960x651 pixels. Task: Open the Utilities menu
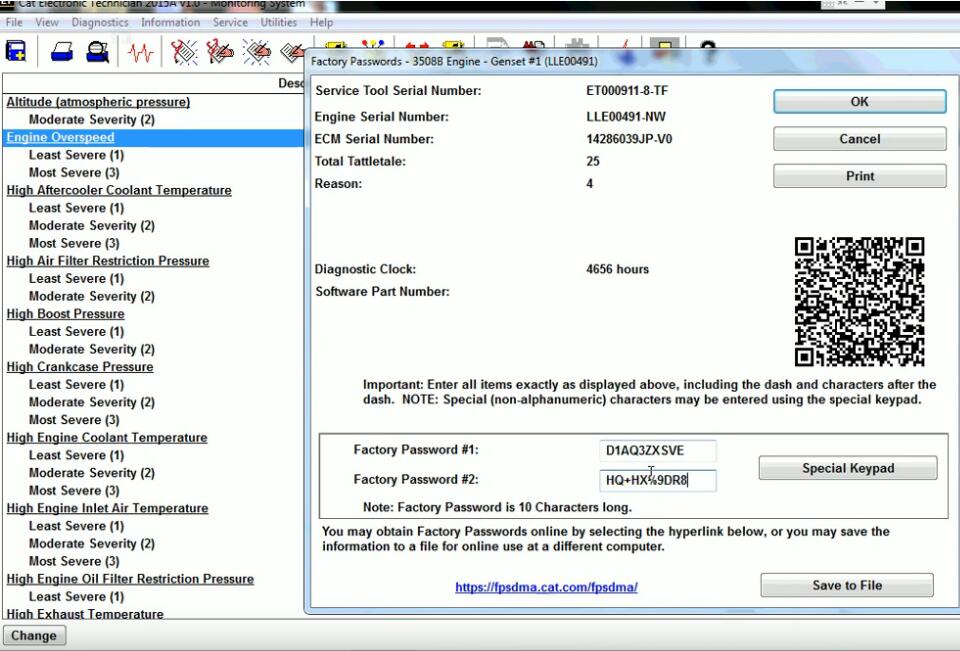[x=279, y=23]
